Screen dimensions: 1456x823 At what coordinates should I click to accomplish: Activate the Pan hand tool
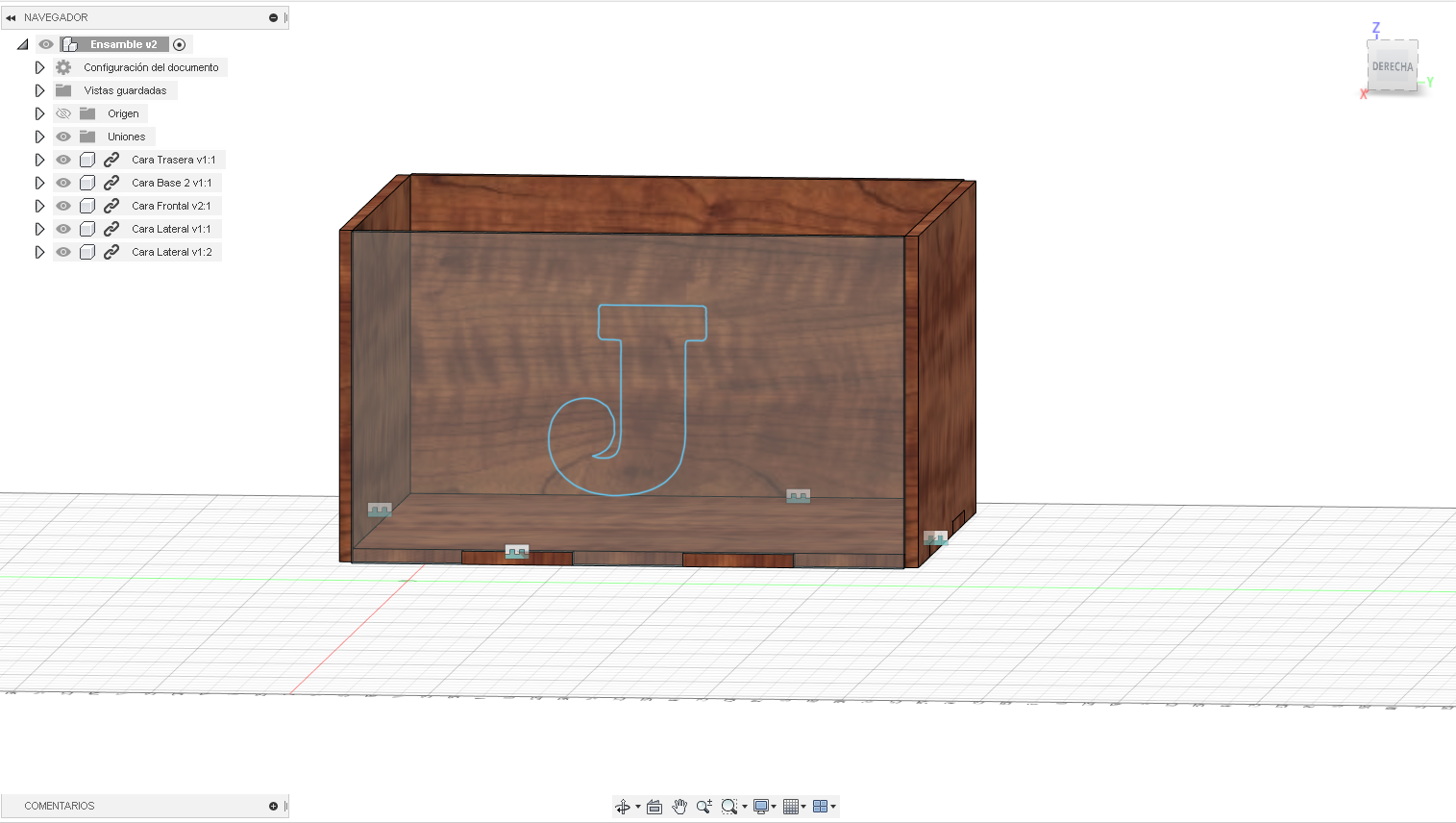click(x=679, y=807)
